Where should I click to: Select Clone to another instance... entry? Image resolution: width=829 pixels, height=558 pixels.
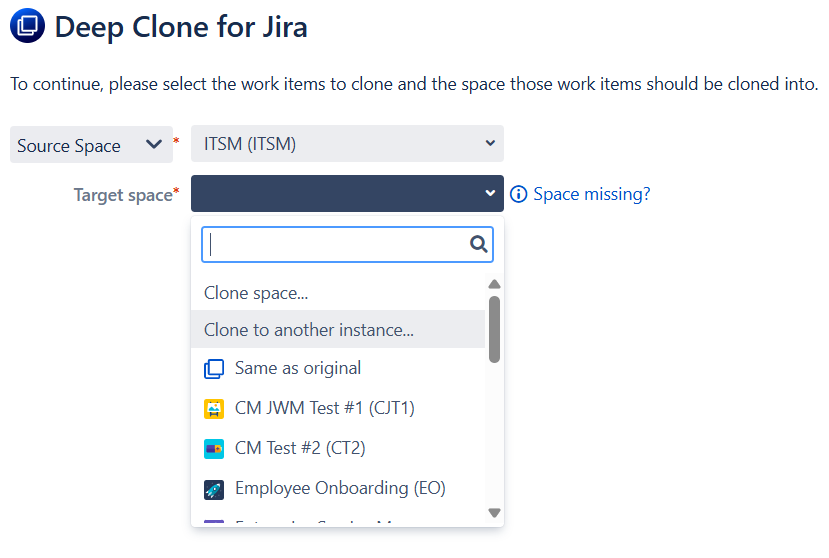coord(308,329)
